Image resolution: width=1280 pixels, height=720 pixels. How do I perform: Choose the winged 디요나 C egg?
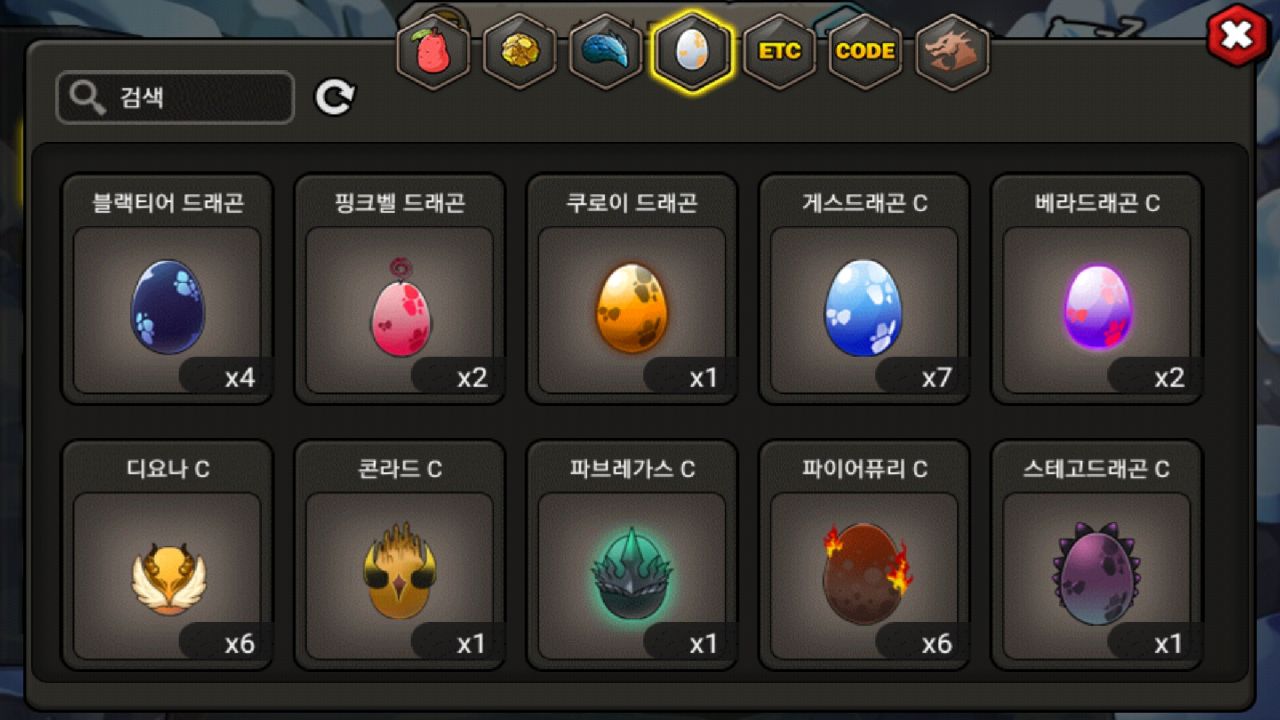(167, 555)
